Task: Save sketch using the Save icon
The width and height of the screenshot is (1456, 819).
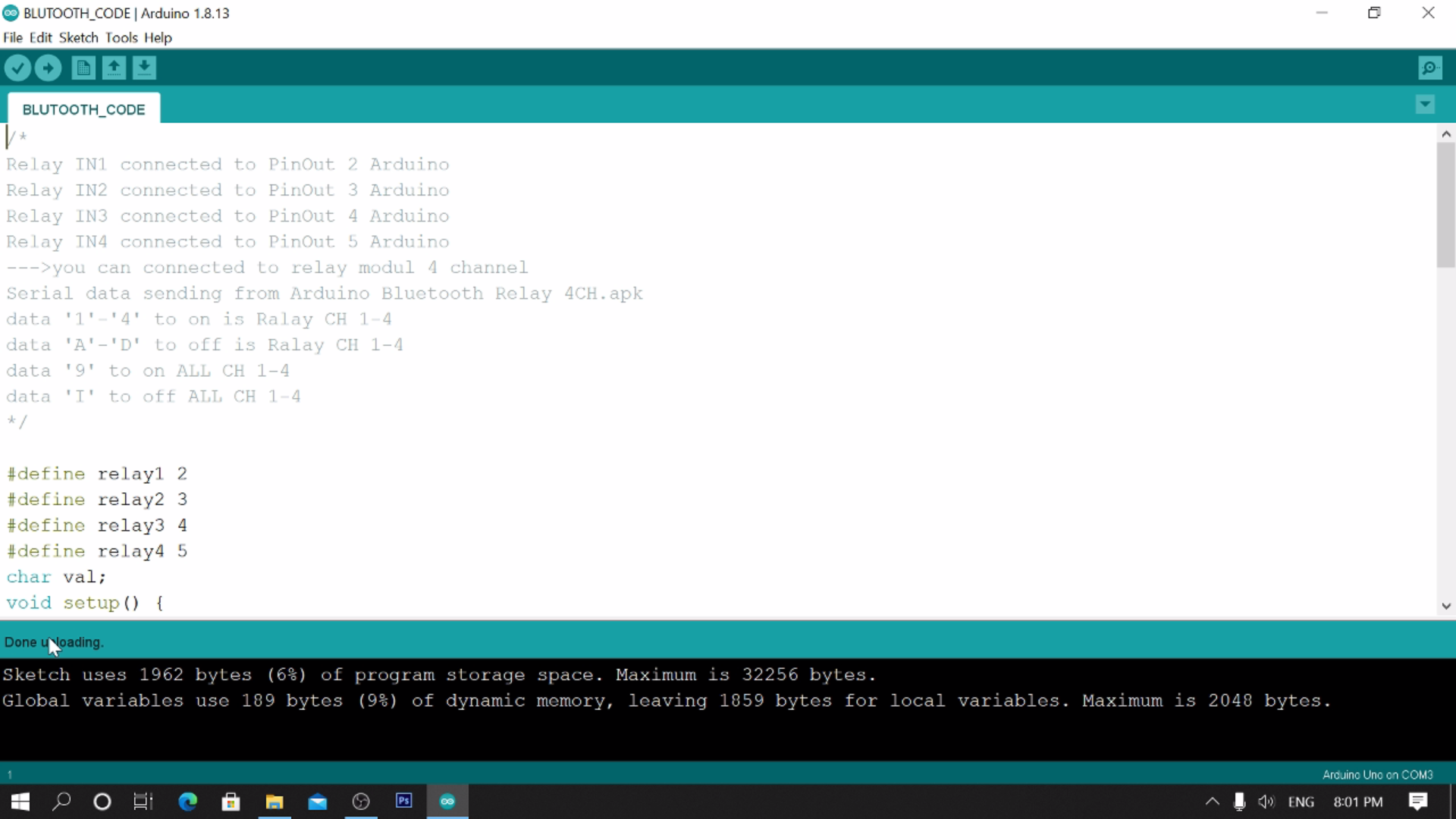Action: (144, 68)
